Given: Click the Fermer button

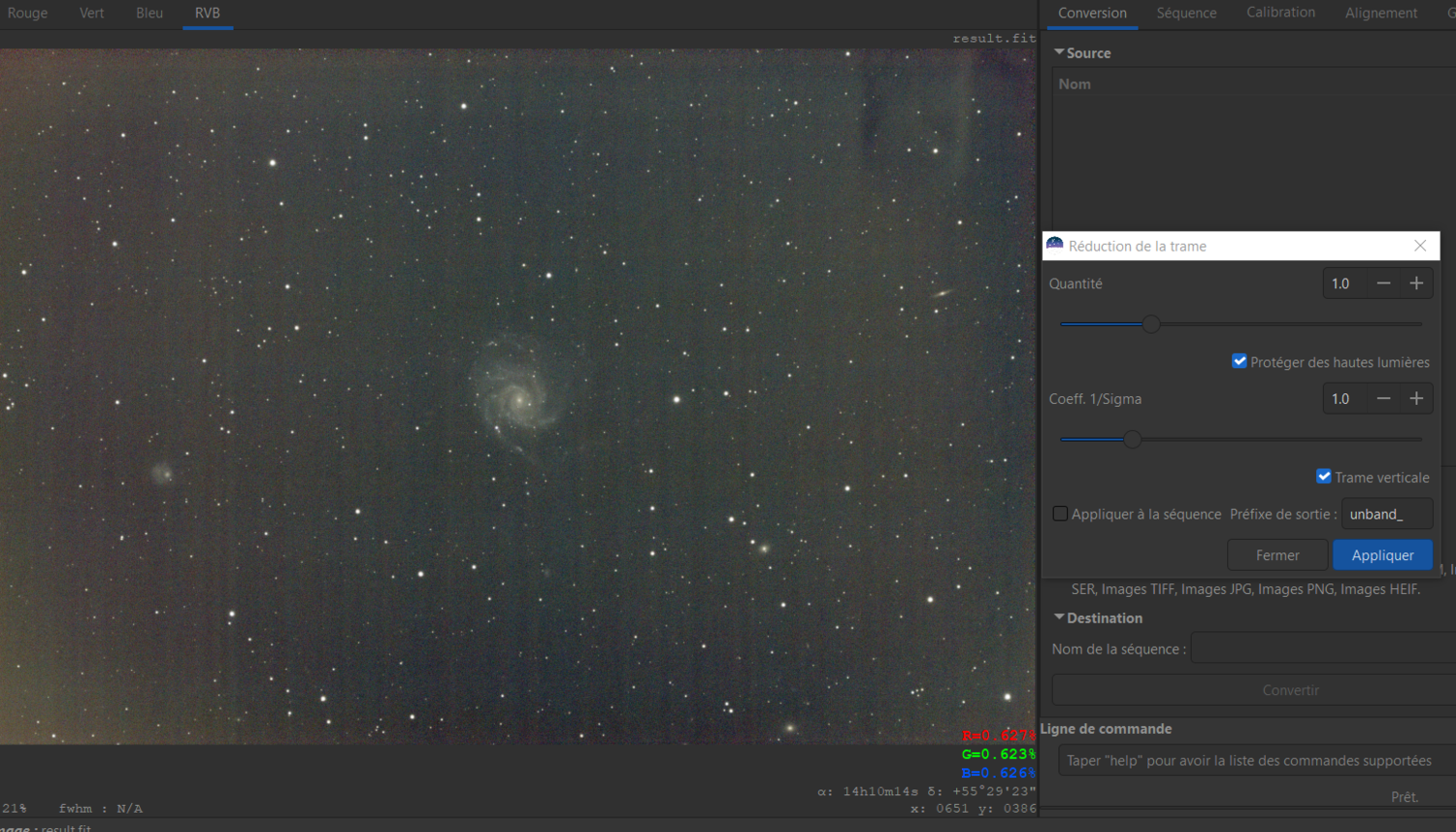Looking at the screenshot, I should point(1277,555).
